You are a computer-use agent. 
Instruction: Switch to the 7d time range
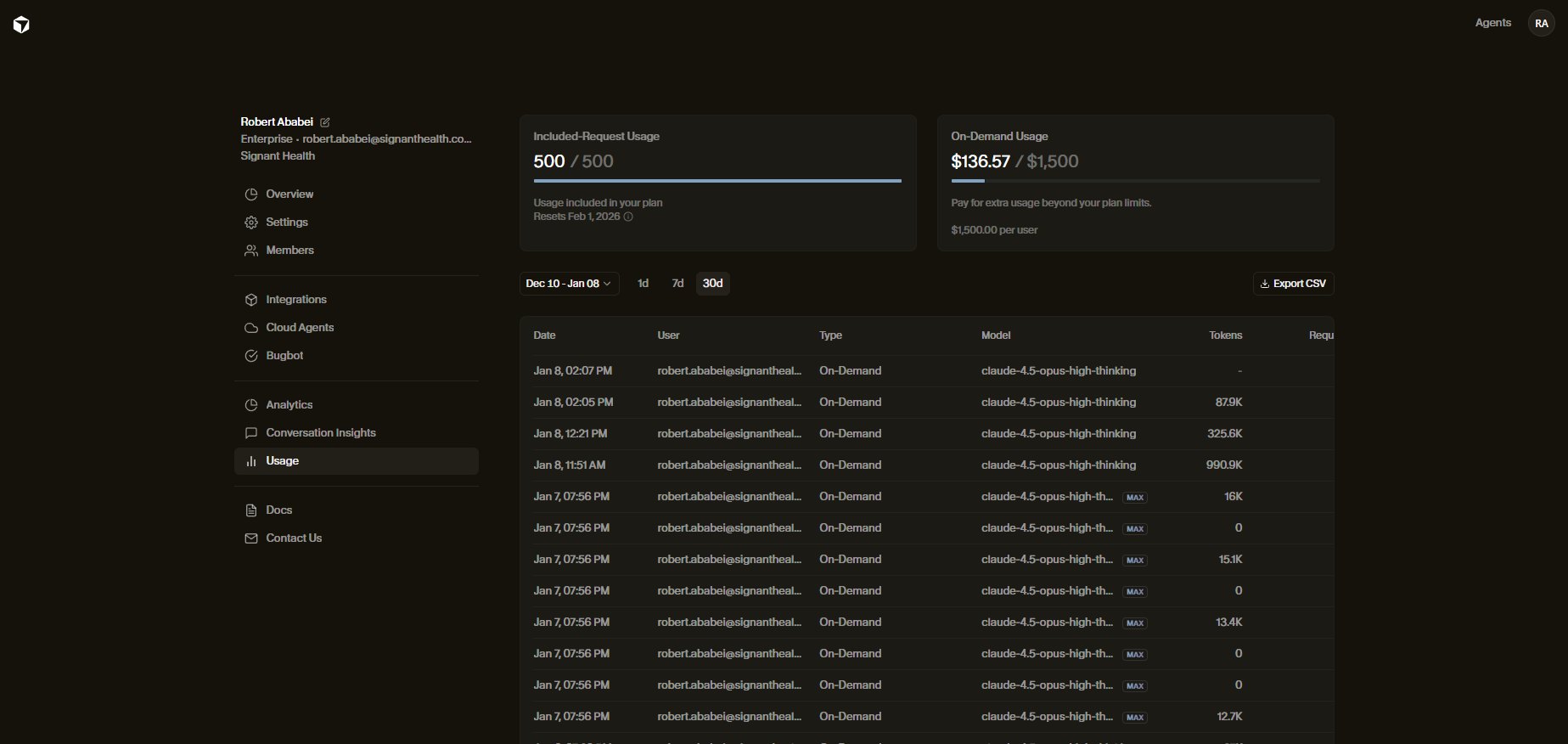[677, 284]
